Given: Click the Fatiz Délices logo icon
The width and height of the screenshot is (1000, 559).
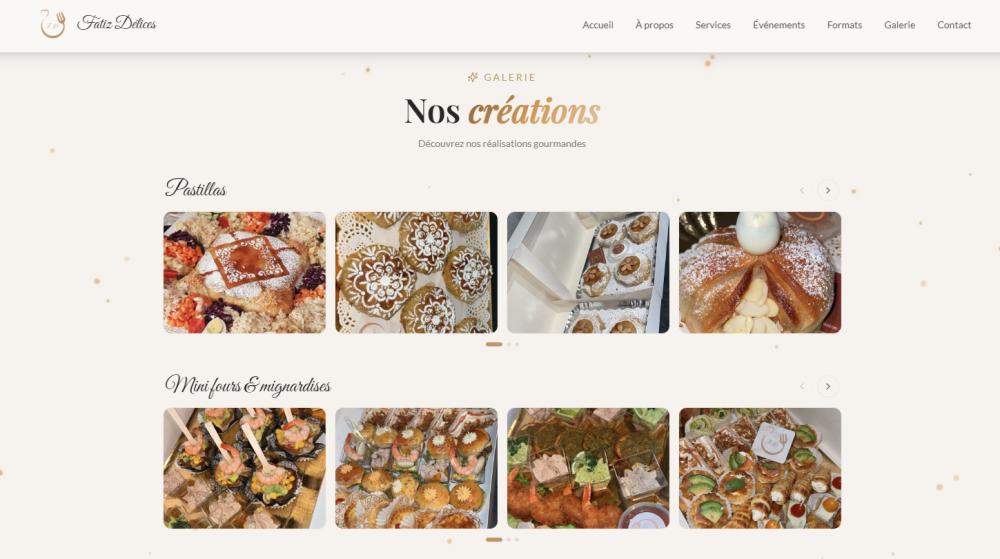Looking at the screenshot, I should pos(53,24).
